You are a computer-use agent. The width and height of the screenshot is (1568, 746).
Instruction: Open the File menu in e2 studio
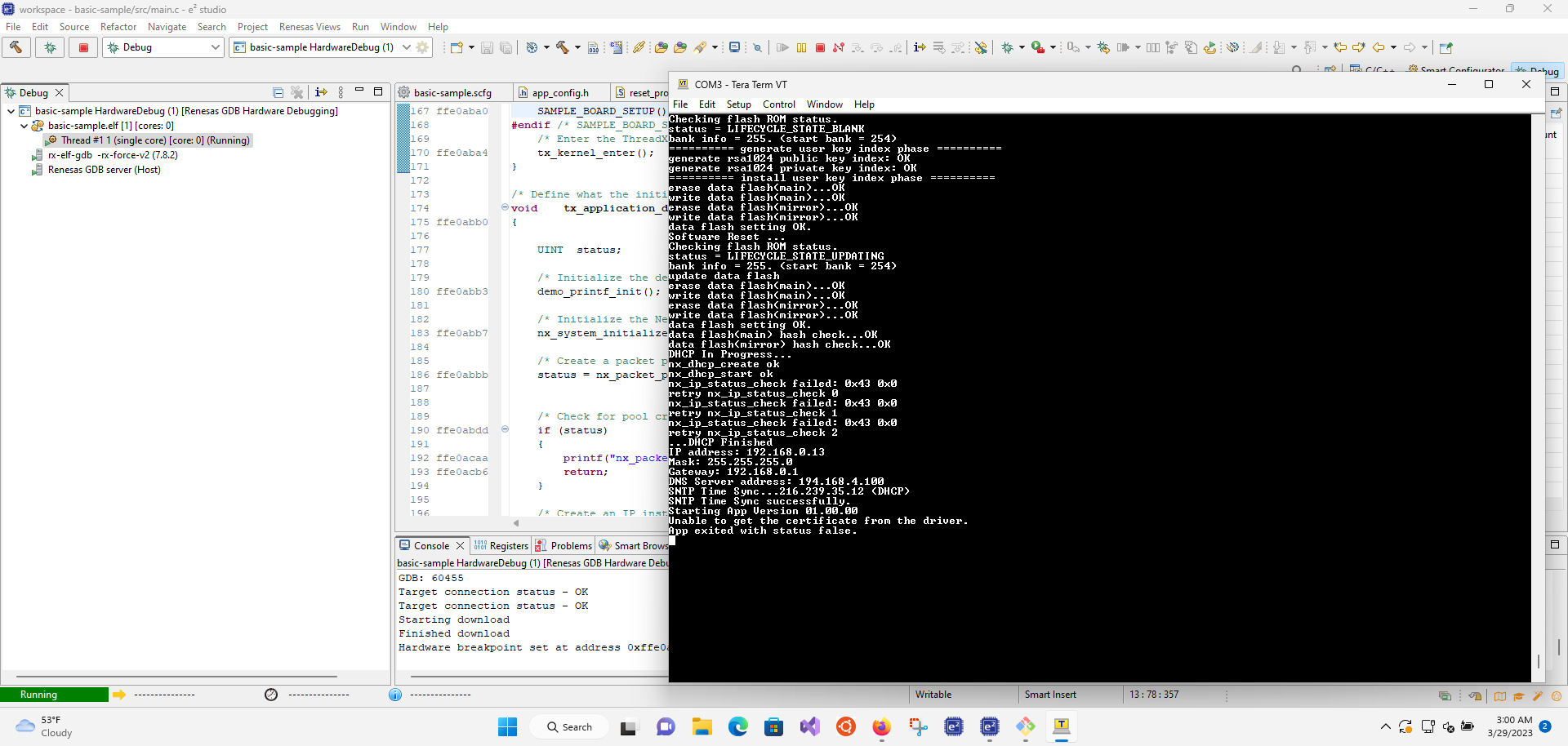click(13, 27)
